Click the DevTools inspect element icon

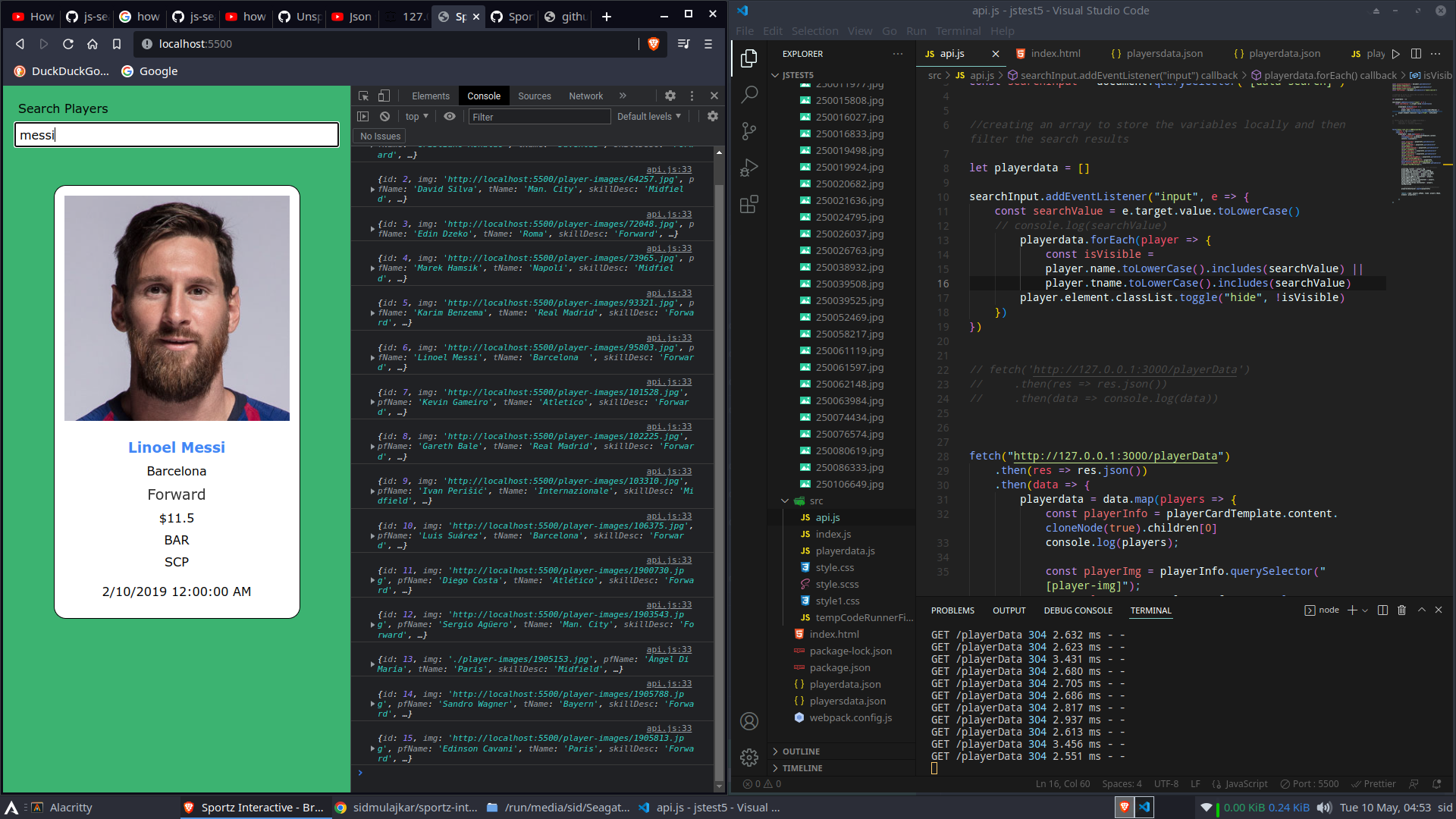[363, 96]
